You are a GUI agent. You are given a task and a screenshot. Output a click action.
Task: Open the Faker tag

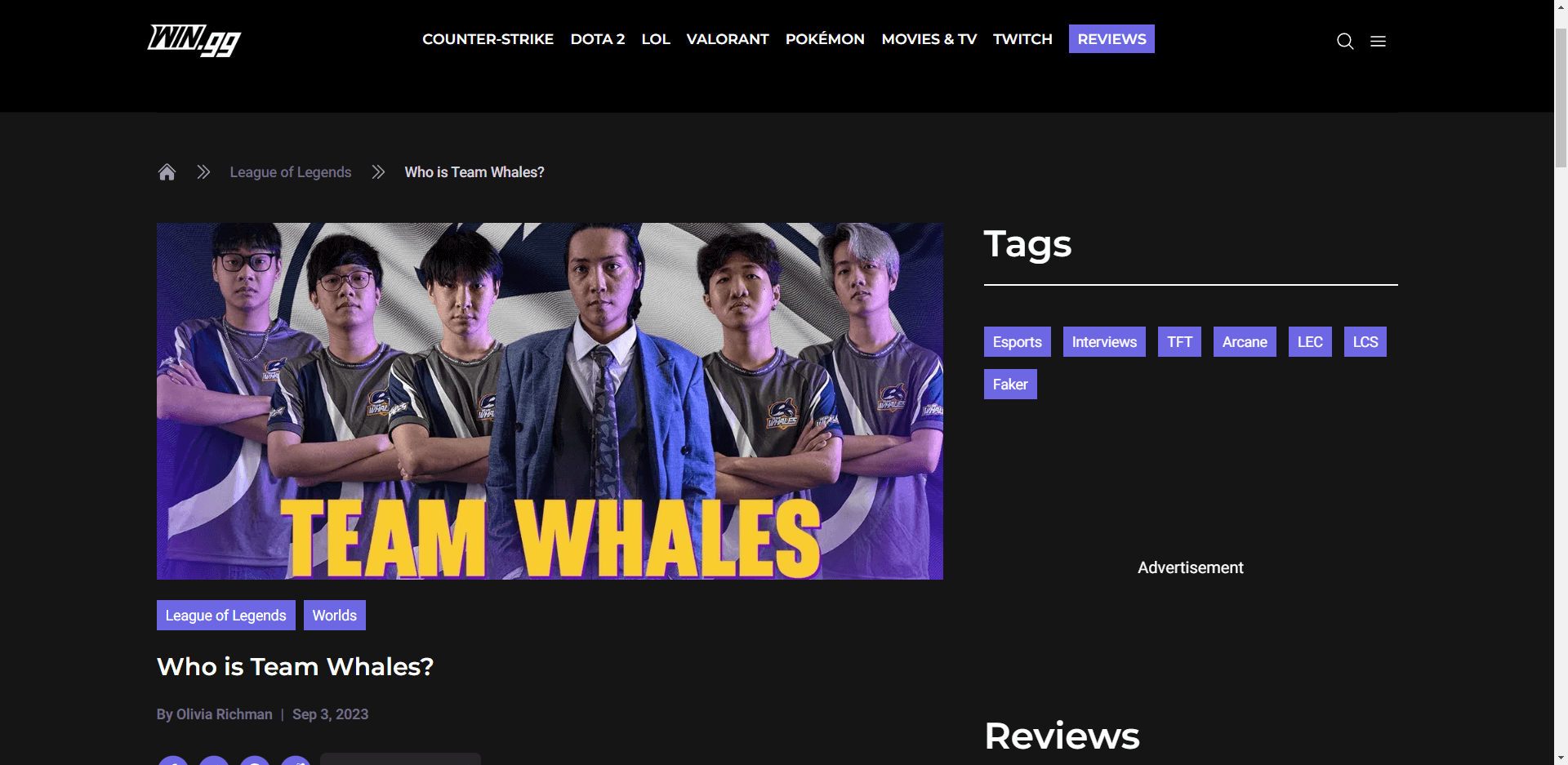tap(1010, 384)
